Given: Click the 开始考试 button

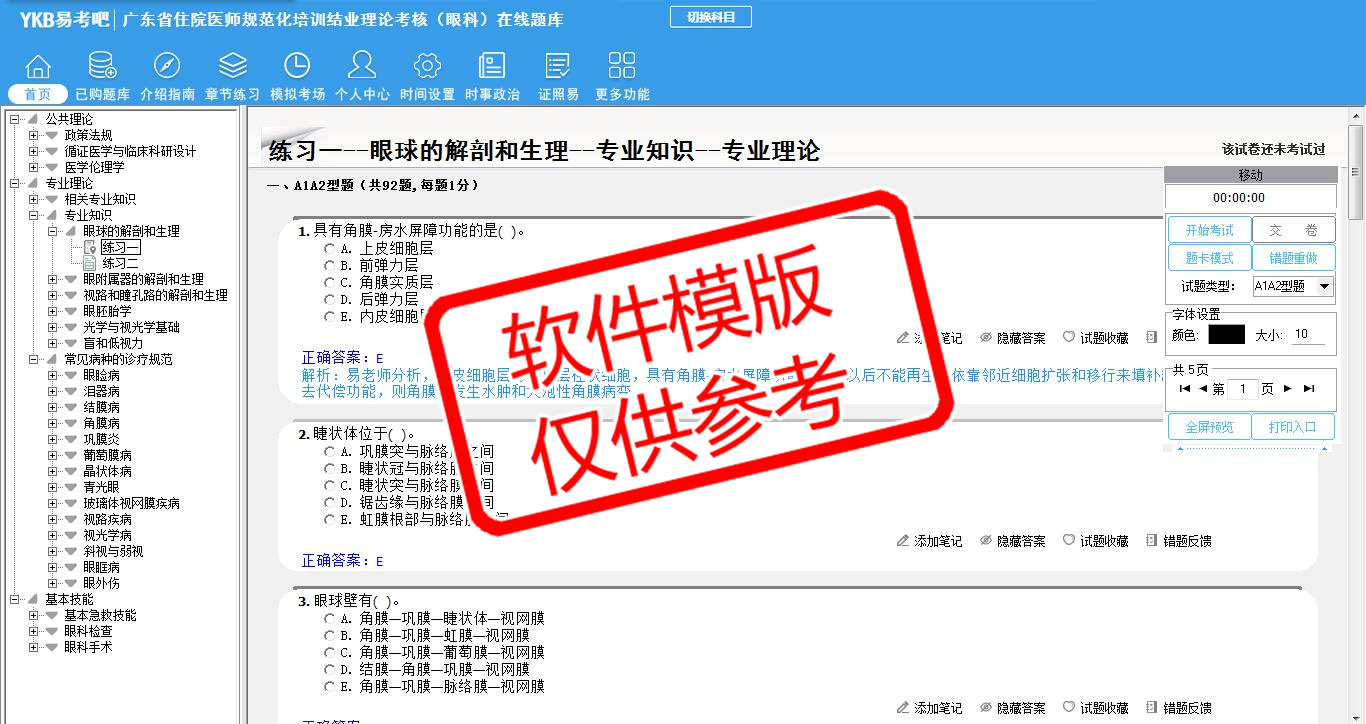Looking at the screenshot, I should coord(1209,230).
